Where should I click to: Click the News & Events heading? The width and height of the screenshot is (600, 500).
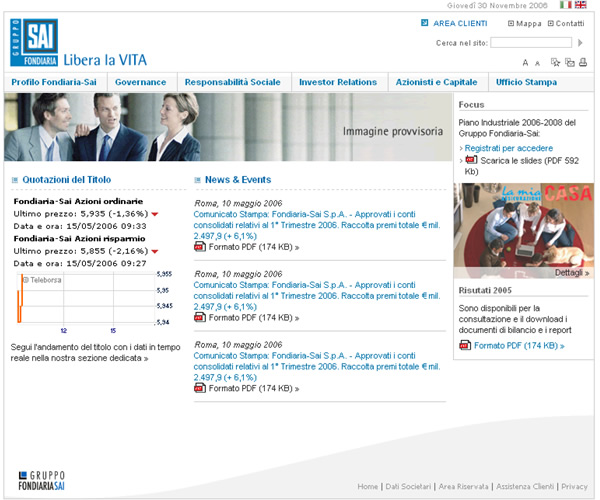pyautogui.click(x=238, y=180)
